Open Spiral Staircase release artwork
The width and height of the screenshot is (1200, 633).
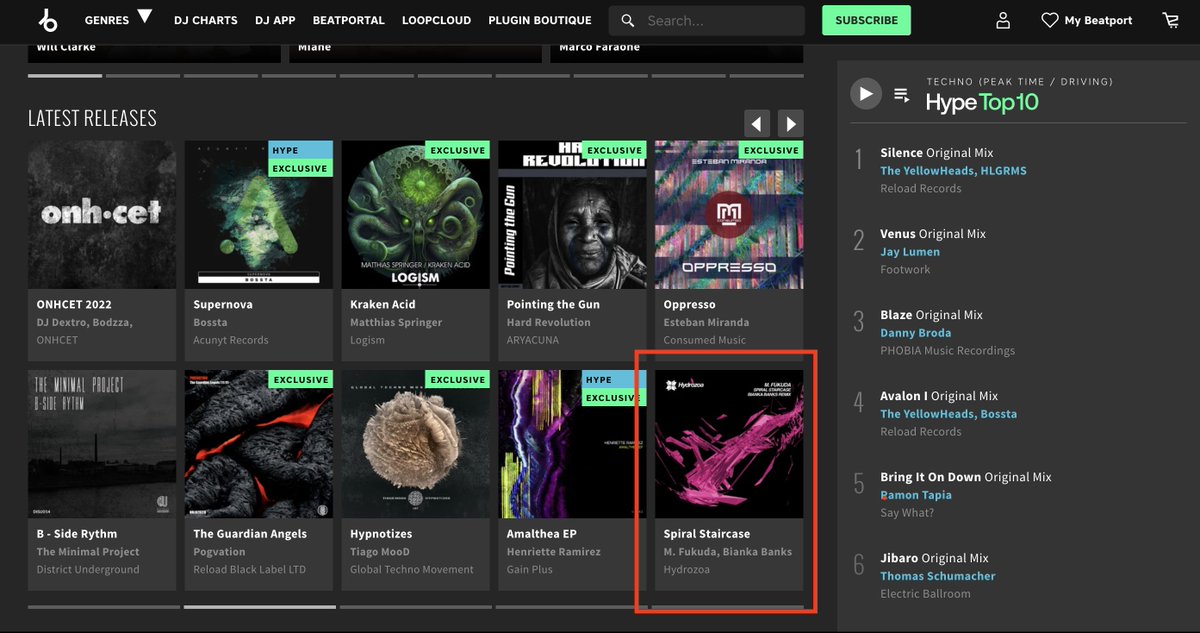point(729,444)
